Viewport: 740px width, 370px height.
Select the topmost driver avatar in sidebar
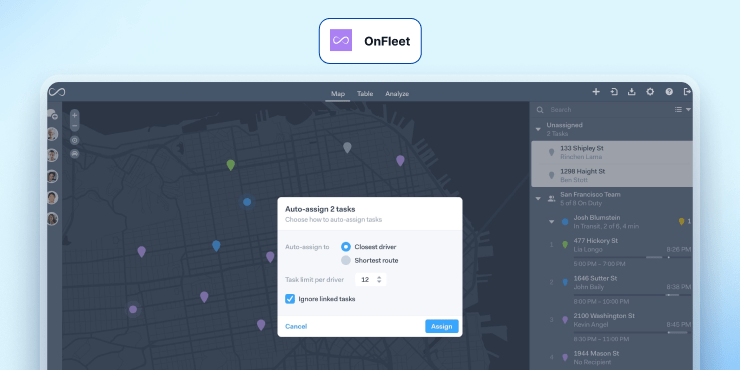coord(52,134)
